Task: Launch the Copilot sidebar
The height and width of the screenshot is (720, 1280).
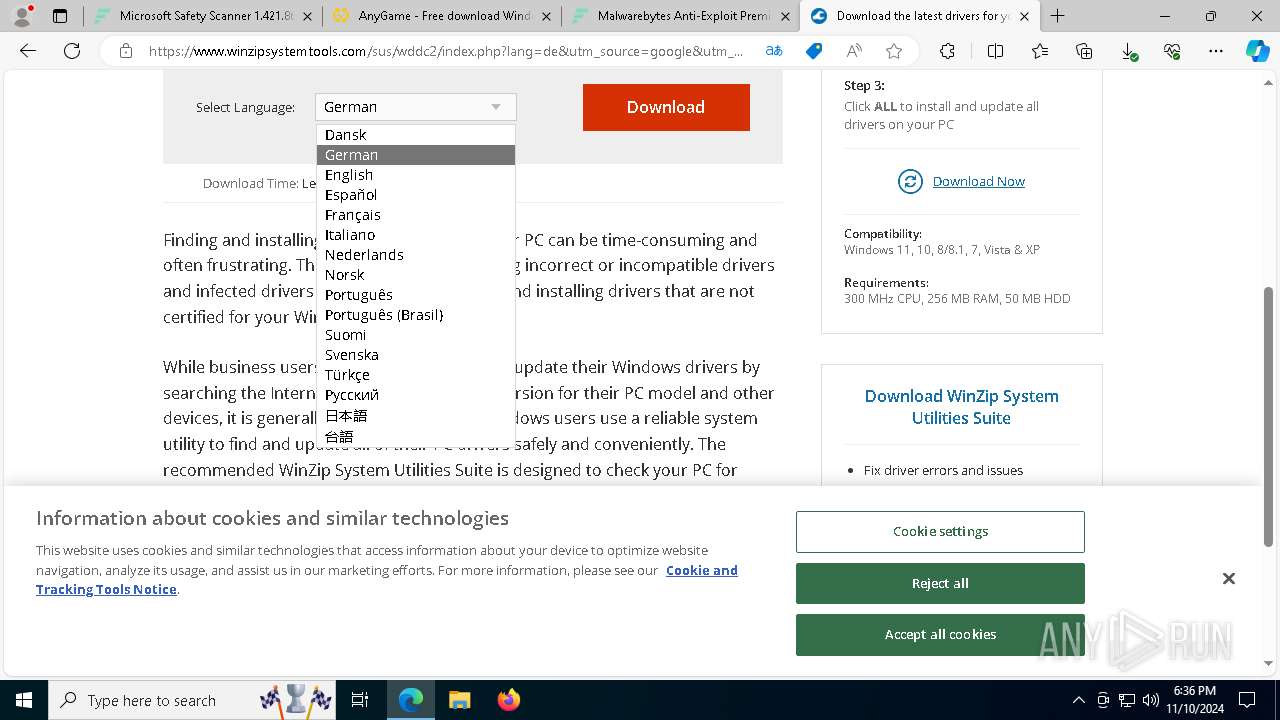Action: (x=1257, y=51)
